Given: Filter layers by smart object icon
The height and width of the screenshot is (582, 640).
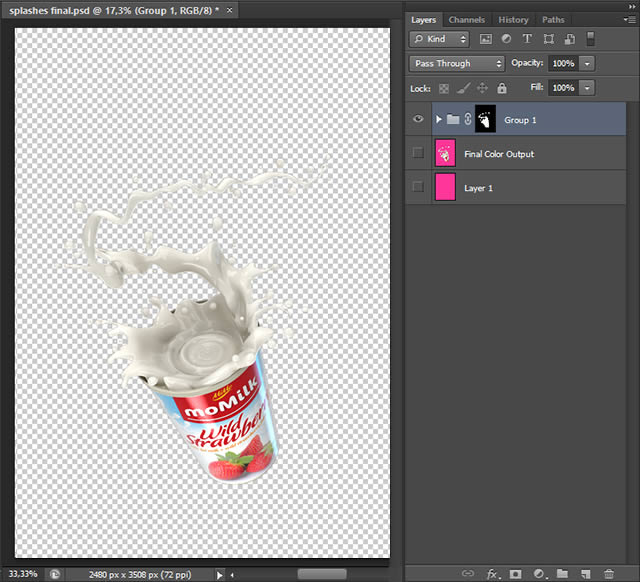Looking at the screenshot, I should pyautogui.click(x=569, y=39).
